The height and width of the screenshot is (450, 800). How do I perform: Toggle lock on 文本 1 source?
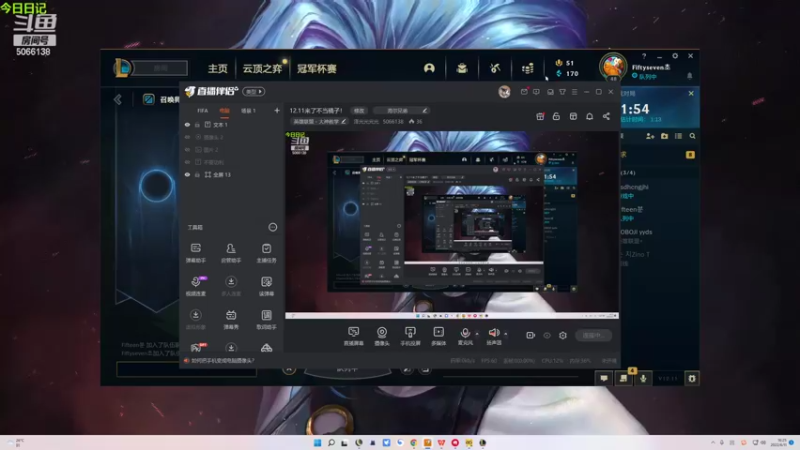click(x=197, y=124)
